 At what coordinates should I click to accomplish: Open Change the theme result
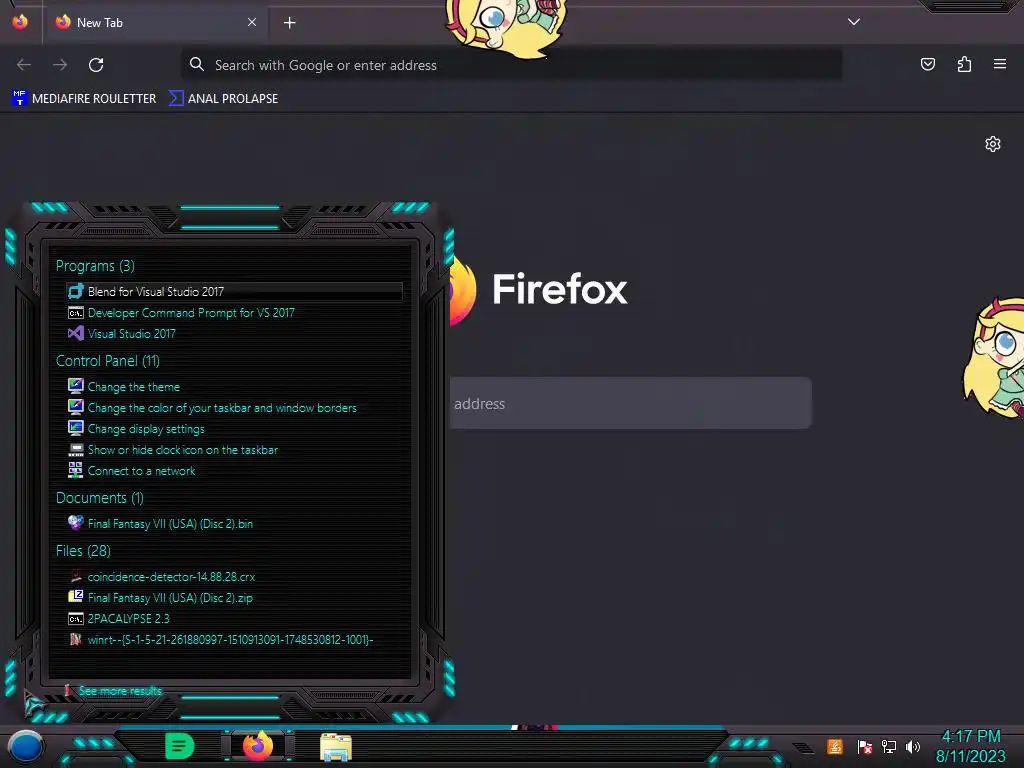pyautogui.click(x=133, y=387)
